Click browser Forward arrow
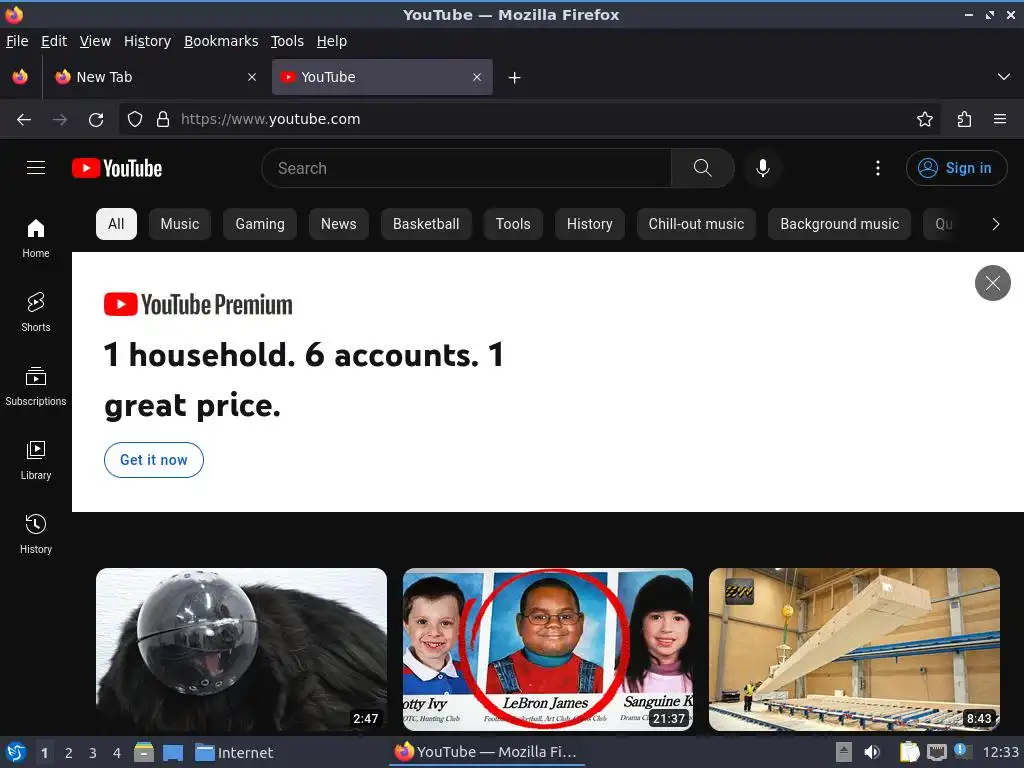Image resolution: width=1024 pixels, height=768 pixels. [60, 120]
